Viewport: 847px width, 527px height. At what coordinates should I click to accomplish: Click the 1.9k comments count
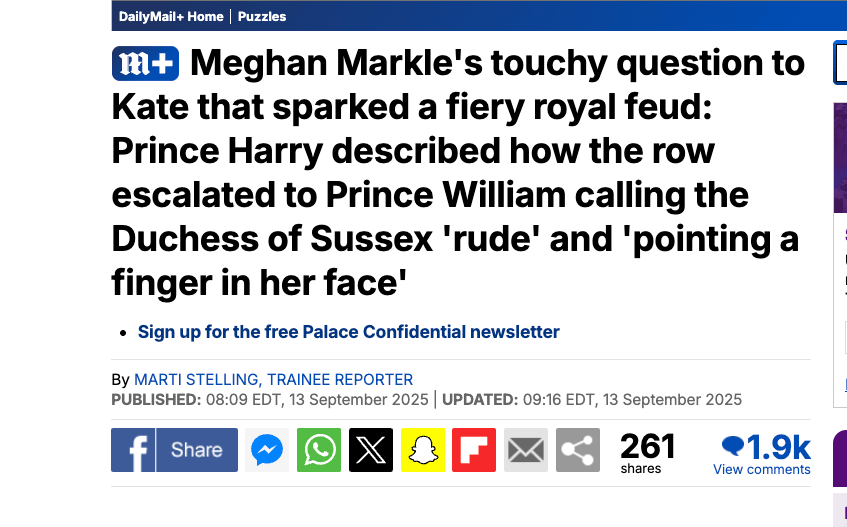point(778,446)
